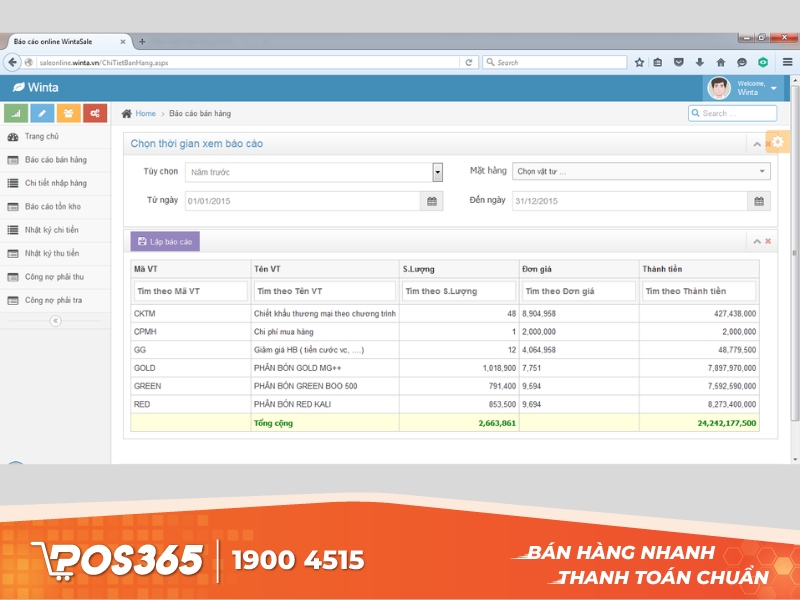Image resolution: width=800 pixels, height=600 pixels.
Task: Open Chi tiết nhập hàng in sidebar
Action: 55,184
